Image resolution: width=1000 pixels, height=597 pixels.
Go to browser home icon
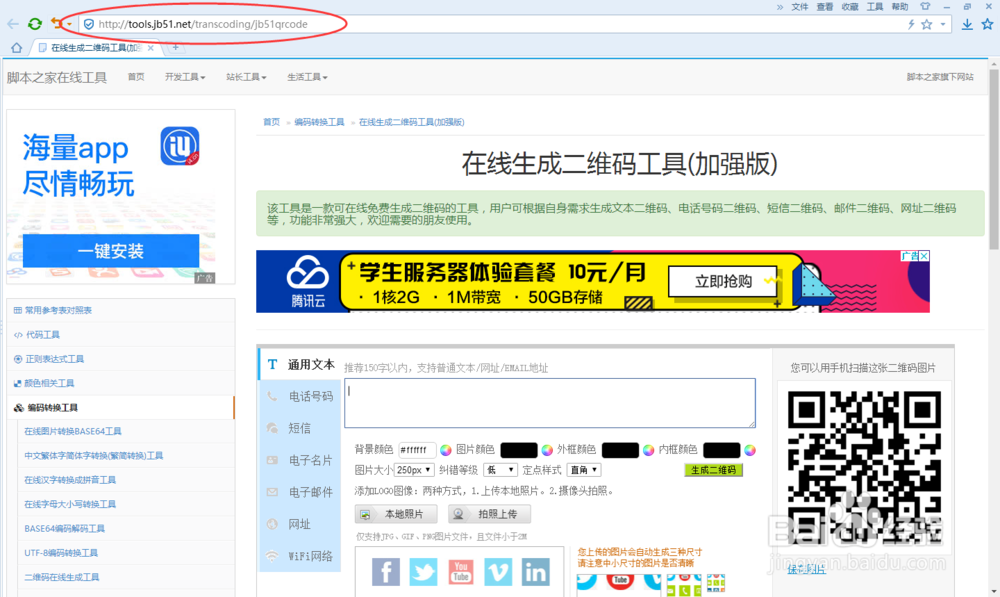[x=17, y=48]
